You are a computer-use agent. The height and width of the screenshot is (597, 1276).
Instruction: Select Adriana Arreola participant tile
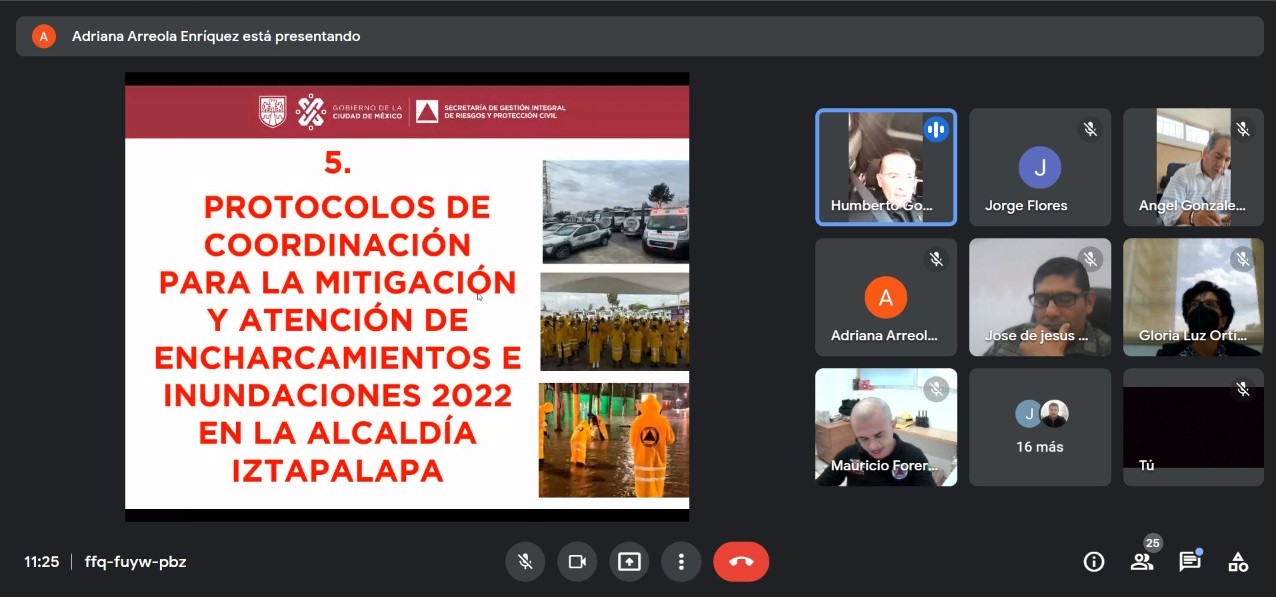click(886, 297)
